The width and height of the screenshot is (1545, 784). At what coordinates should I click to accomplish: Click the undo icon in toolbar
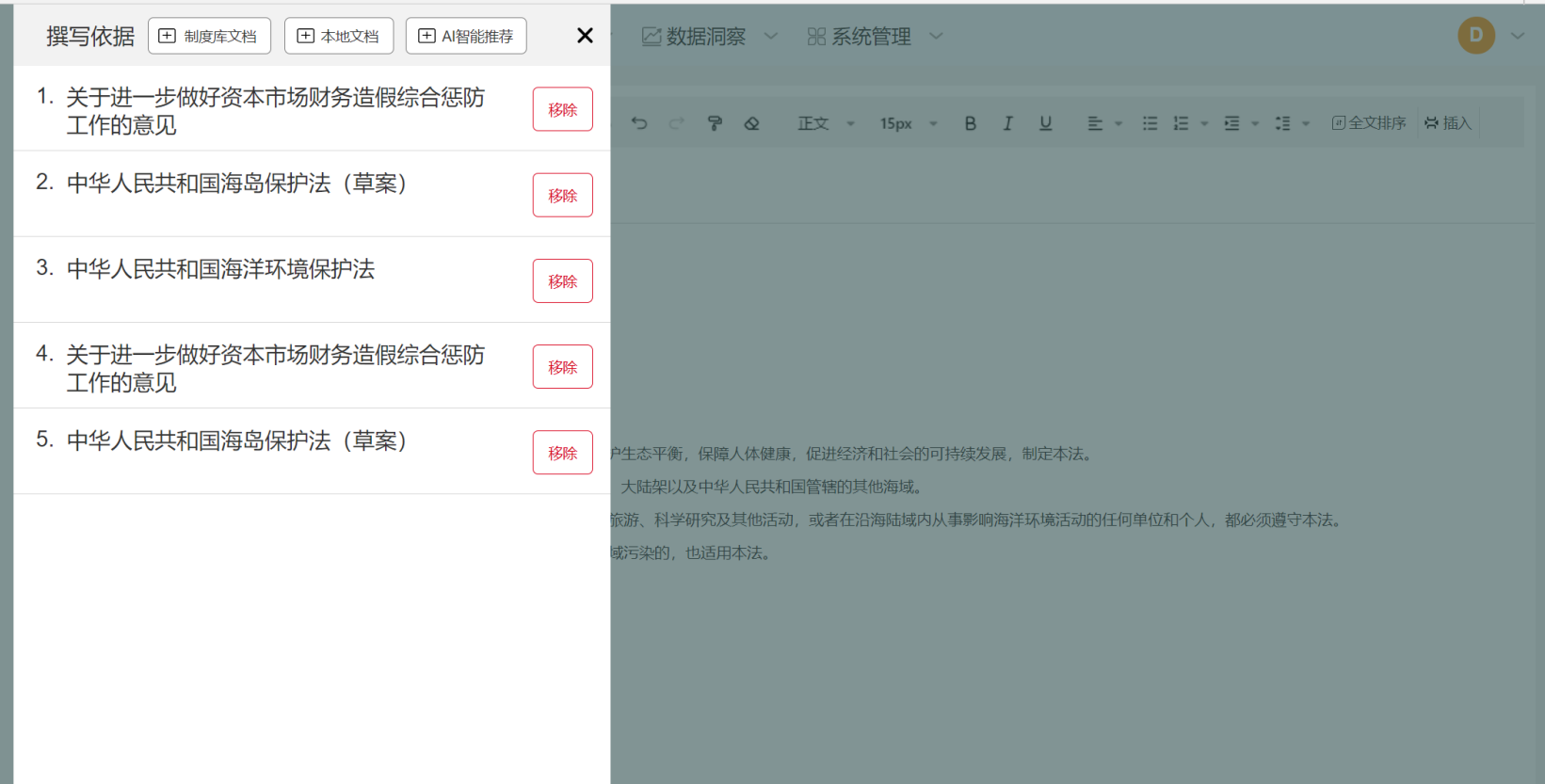tap(639, 123)
